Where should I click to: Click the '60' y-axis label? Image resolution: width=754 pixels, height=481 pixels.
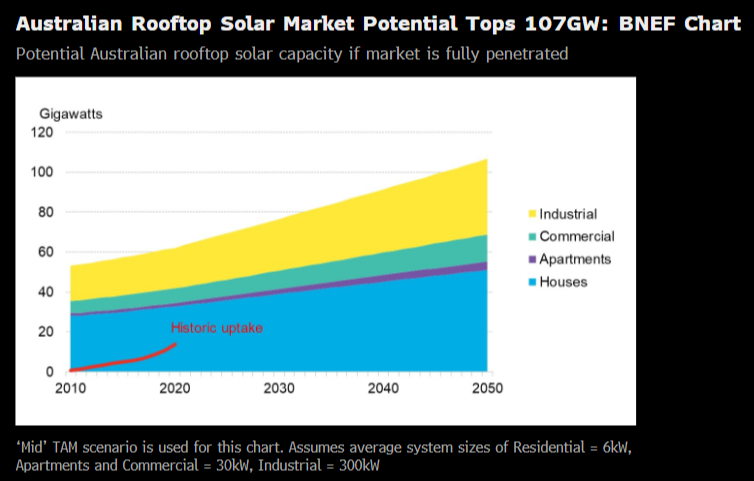tap(46, 252)
